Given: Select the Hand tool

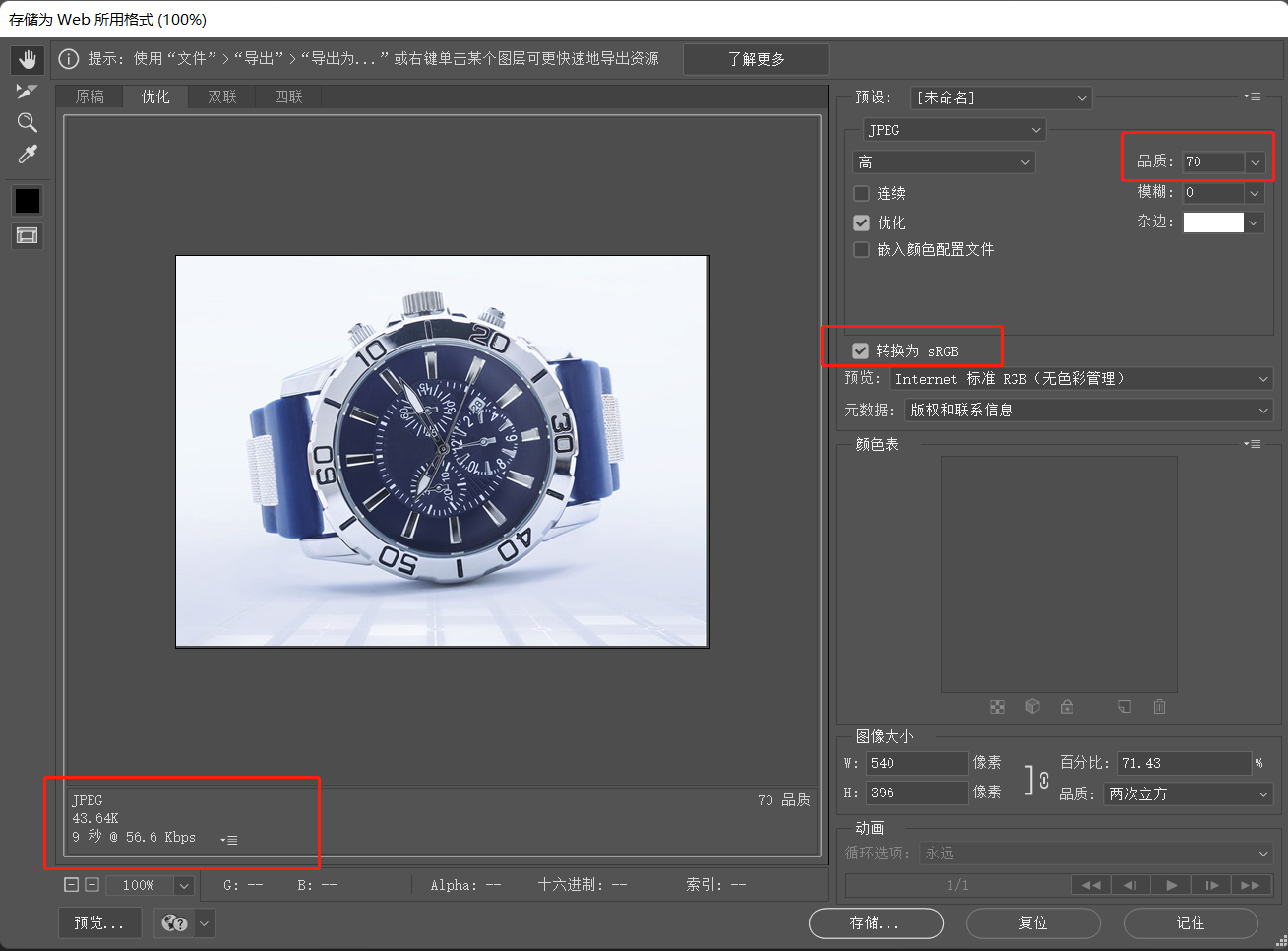Looking at the screenshot, I should coord(28,59).
